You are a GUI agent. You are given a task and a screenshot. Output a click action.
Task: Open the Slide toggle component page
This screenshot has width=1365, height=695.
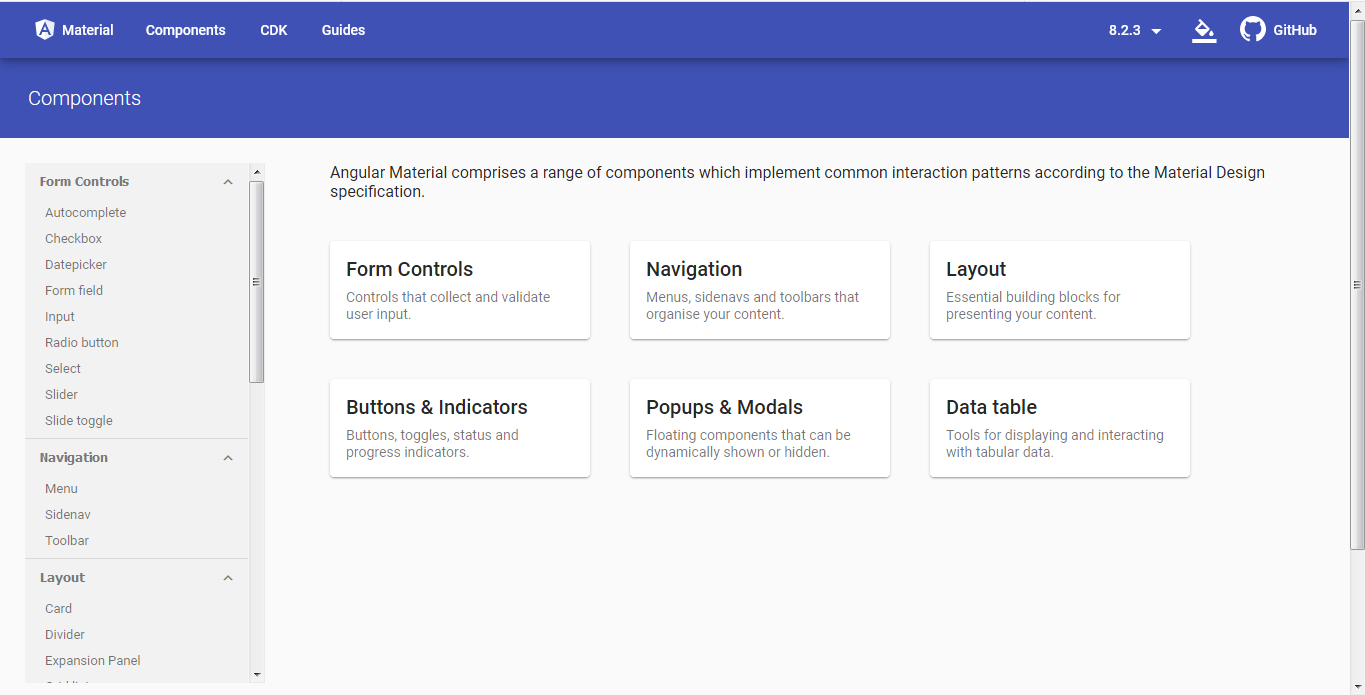78,420
